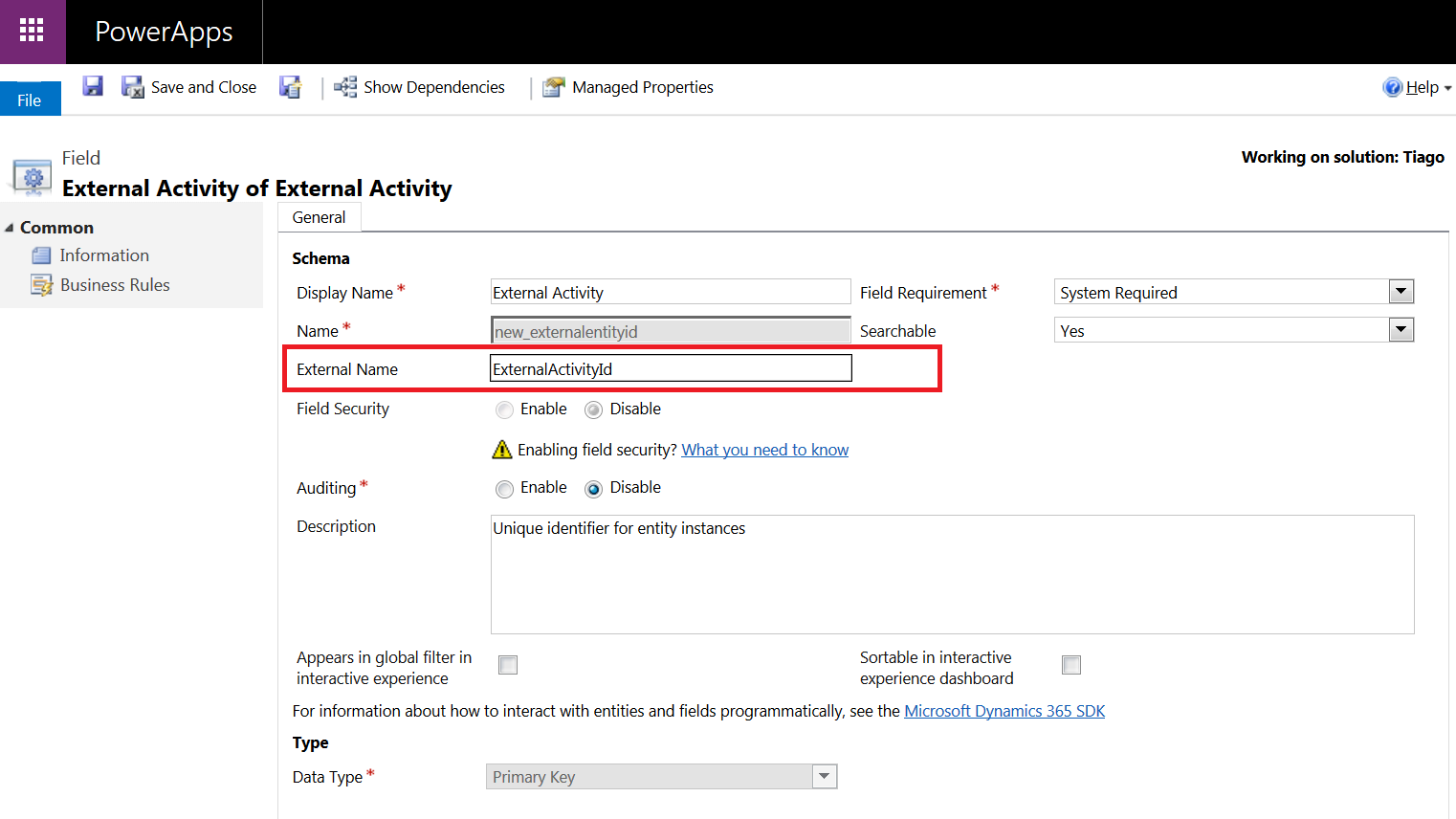Image resolution: width=1456 pixels, height=819 pixels.
Task: Check Sortable in interactive experience dashboard
Action: click(1071, 665)
